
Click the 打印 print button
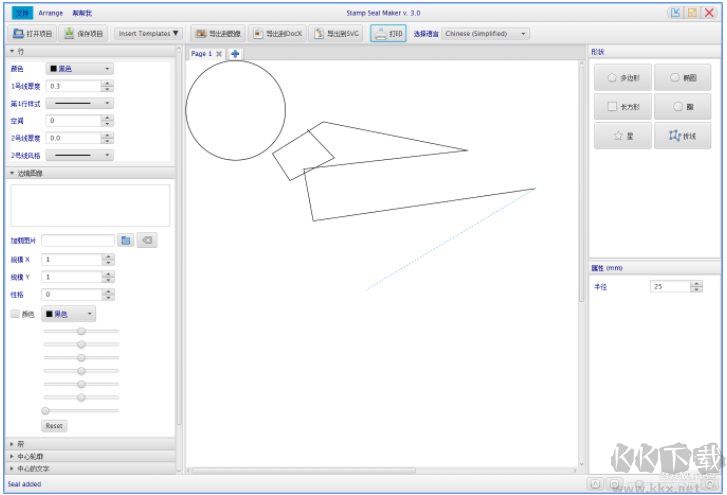388,33
